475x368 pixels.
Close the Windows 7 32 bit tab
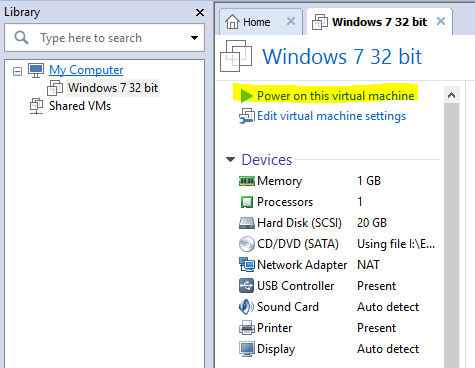(441, 21)
